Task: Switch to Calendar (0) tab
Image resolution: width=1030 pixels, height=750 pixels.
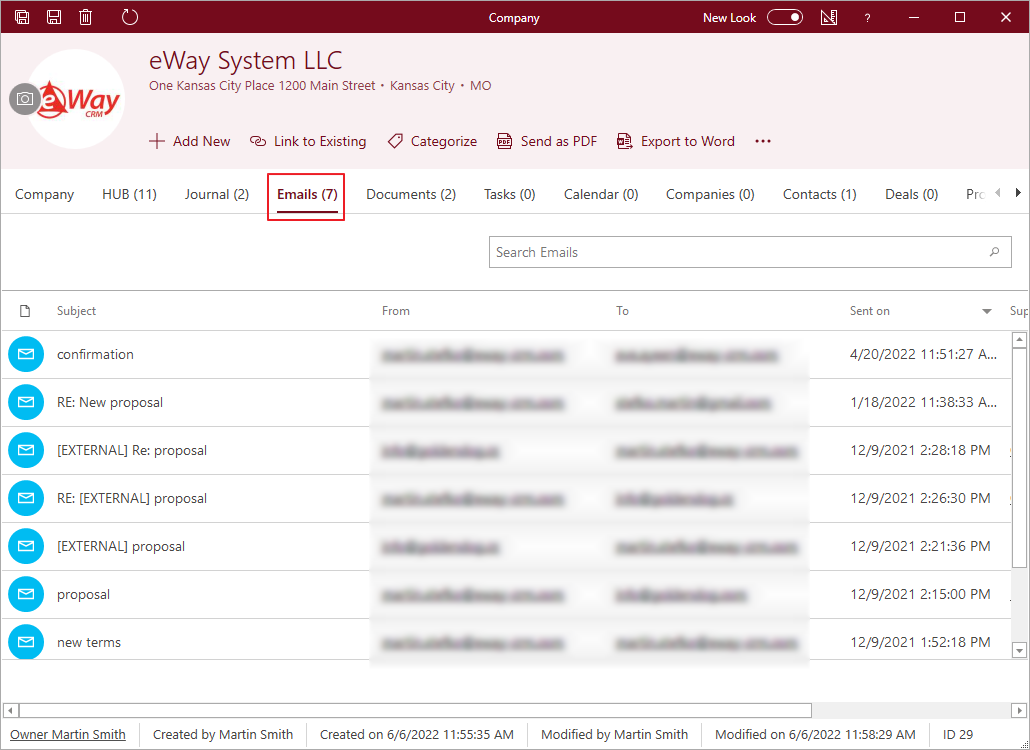Action: [x=601, y=194]
